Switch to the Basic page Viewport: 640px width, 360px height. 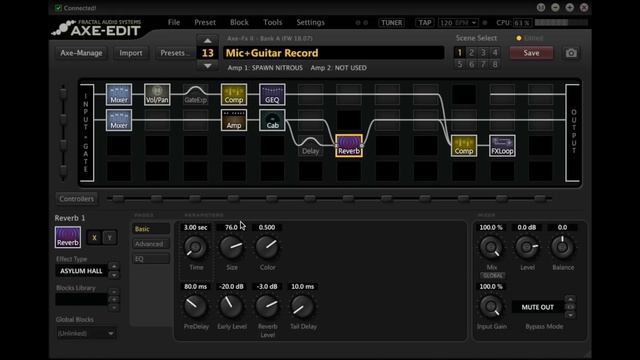(x=151, y=229)
